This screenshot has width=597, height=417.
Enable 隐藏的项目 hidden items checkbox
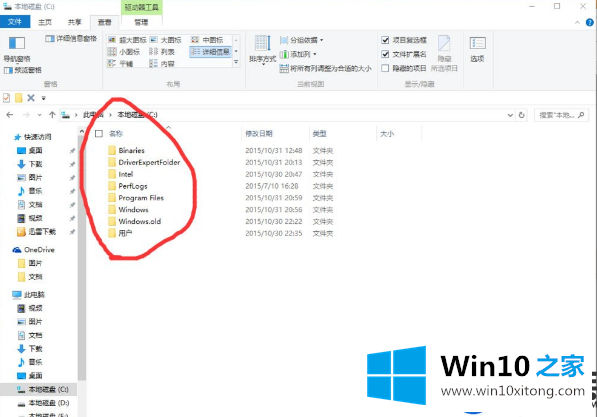(385, 68)
